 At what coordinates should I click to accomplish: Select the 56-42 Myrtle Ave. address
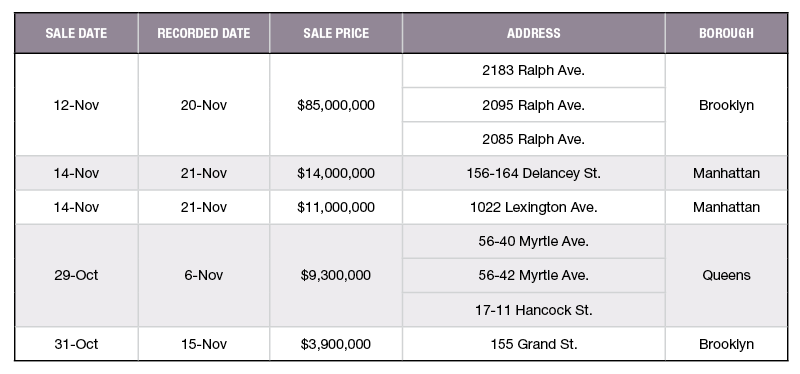coord(534,276)
